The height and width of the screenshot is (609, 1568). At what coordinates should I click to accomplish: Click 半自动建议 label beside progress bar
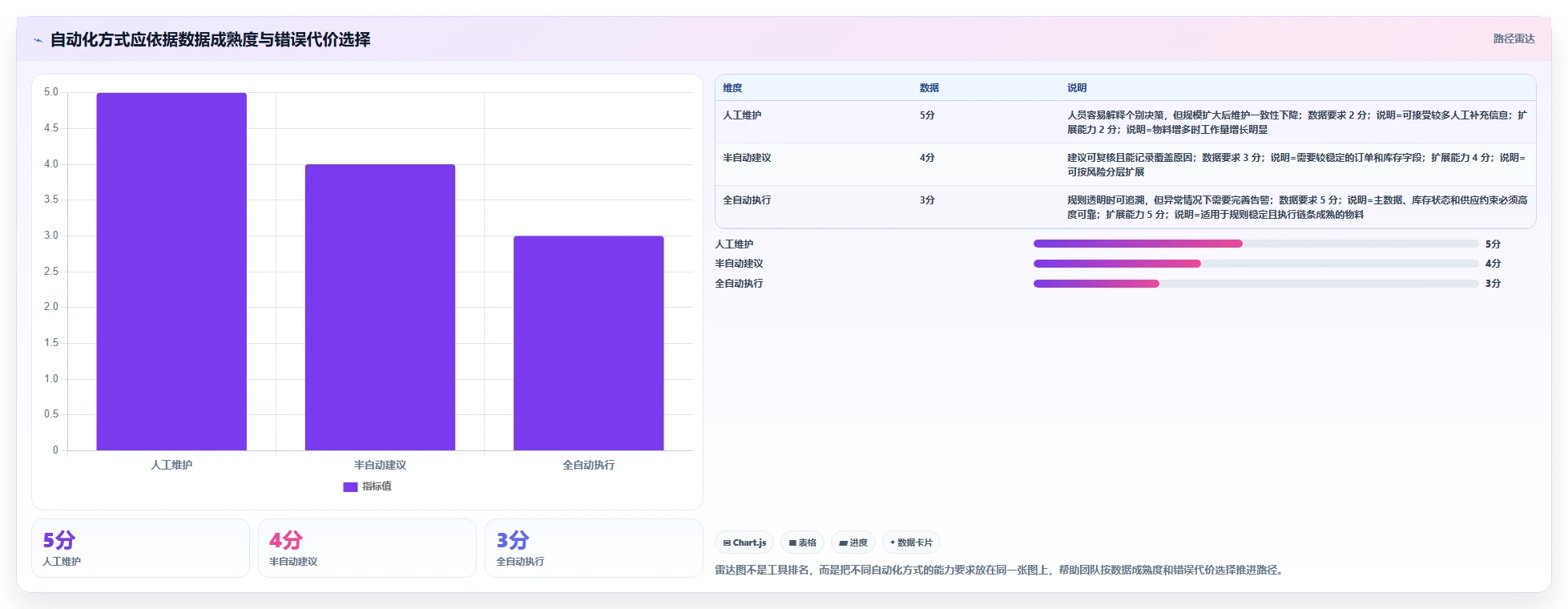(739, 264)
